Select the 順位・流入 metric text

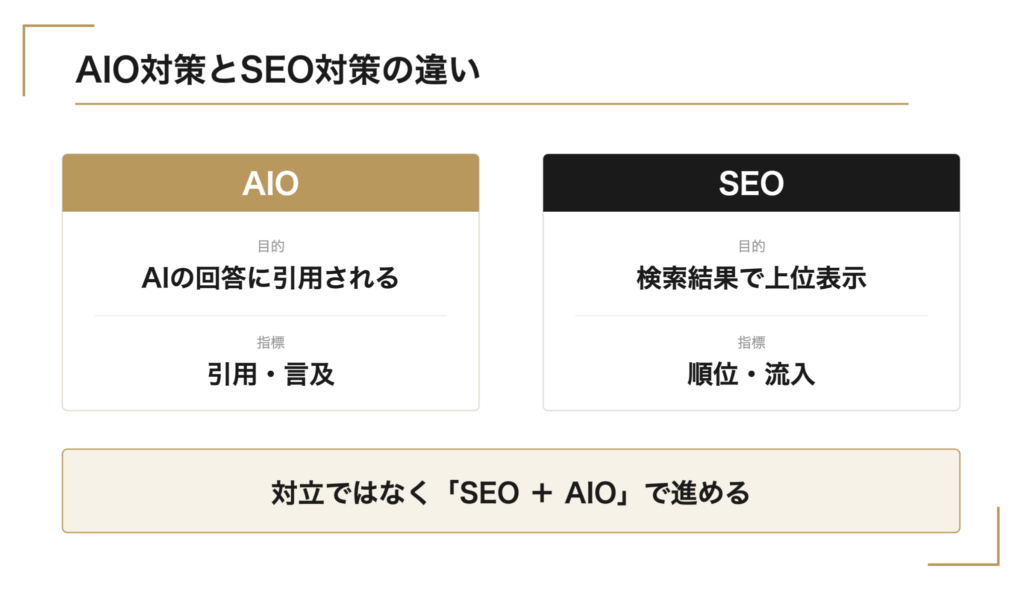(751, 375)
